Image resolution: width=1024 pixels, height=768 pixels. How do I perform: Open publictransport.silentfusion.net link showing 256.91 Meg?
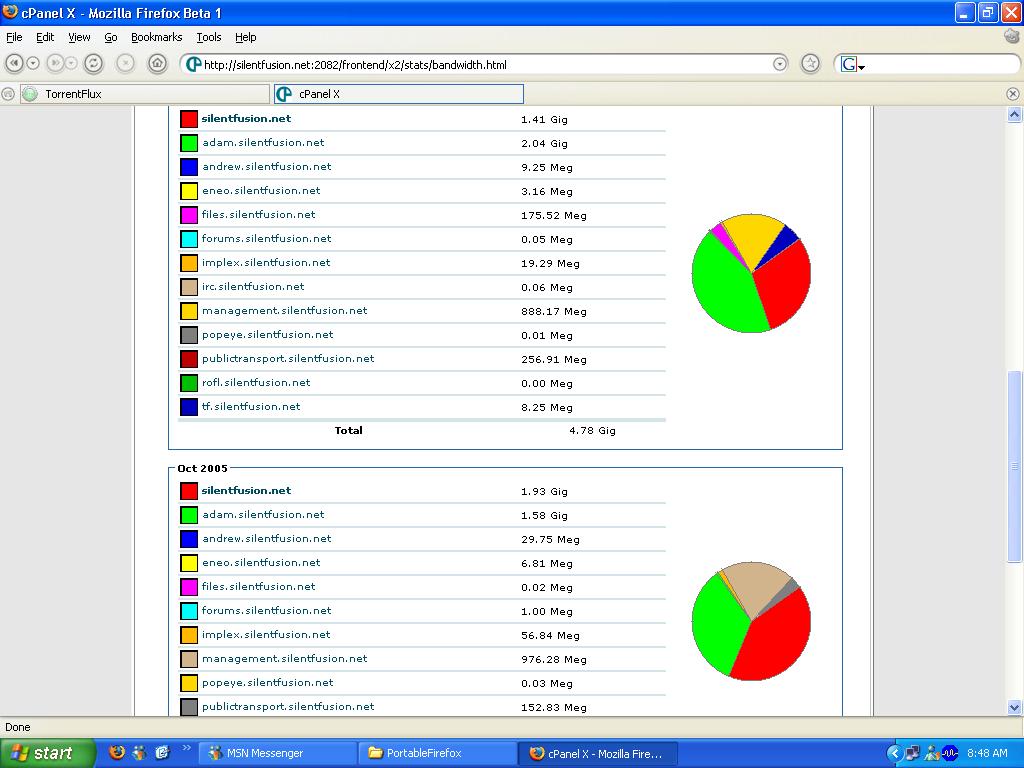pyautogui.click(x=288, y=359)
